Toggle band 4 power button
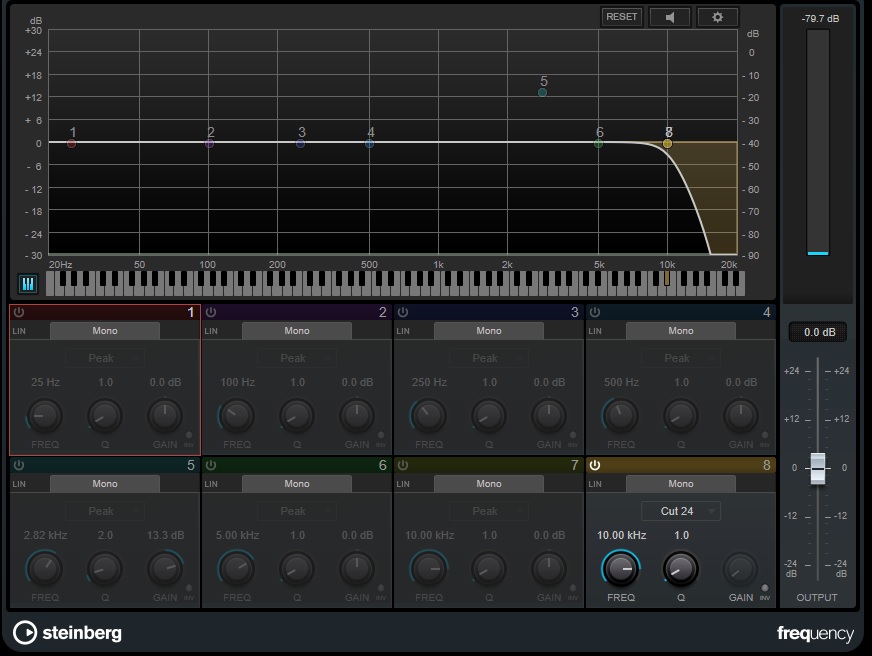This screenshot has width=872, height=656. pyautogui.click(x=594, y=312)
